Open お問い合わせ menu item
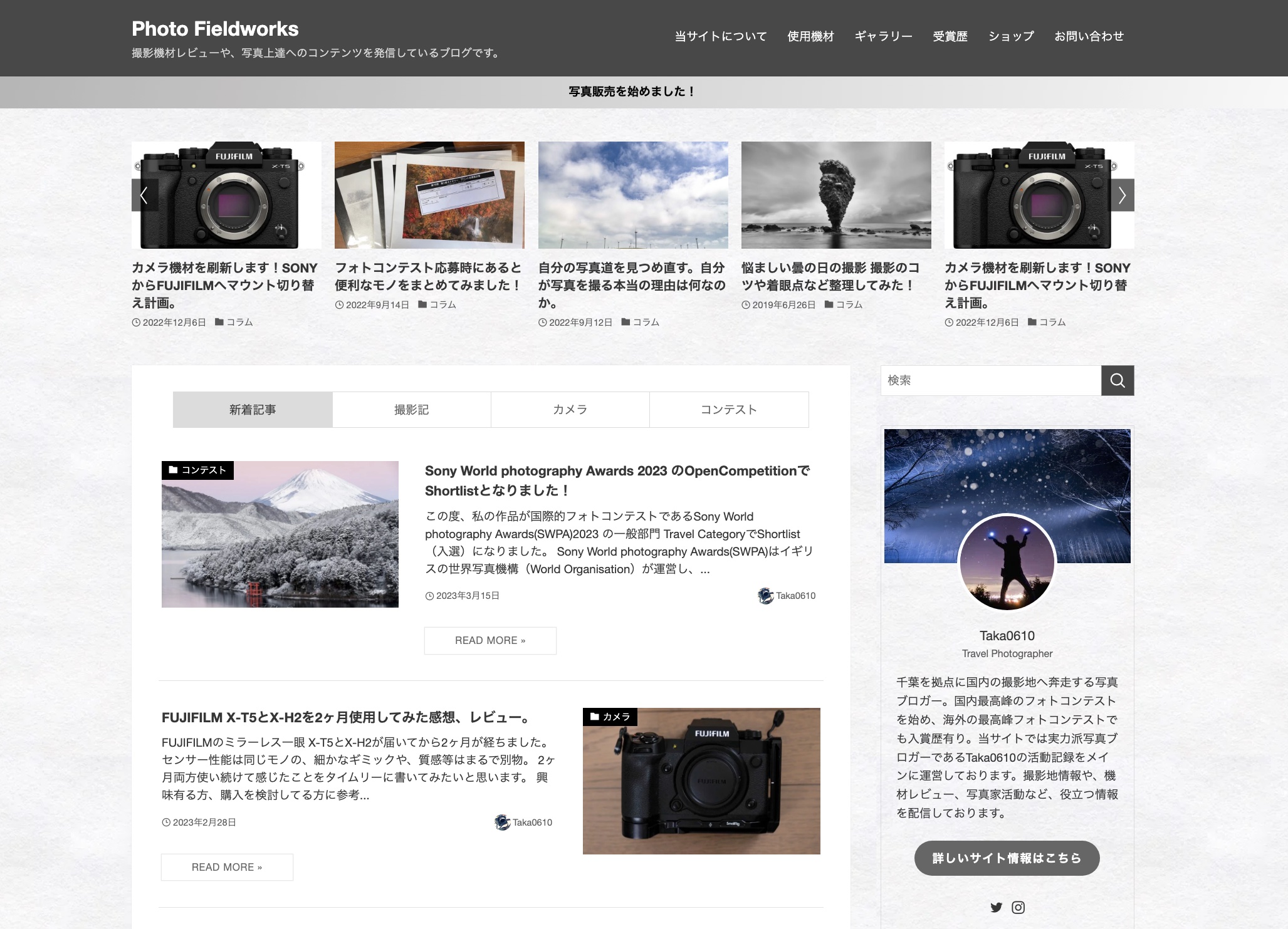 [x=1089, y=36]
